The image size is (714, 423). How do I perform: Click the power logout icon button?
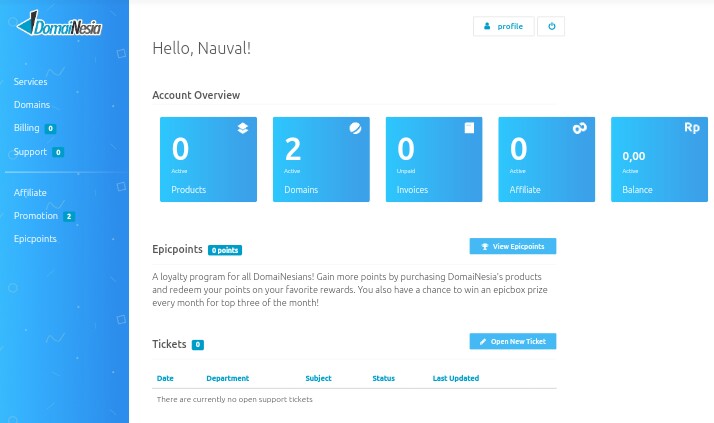(x=551, y=26)
